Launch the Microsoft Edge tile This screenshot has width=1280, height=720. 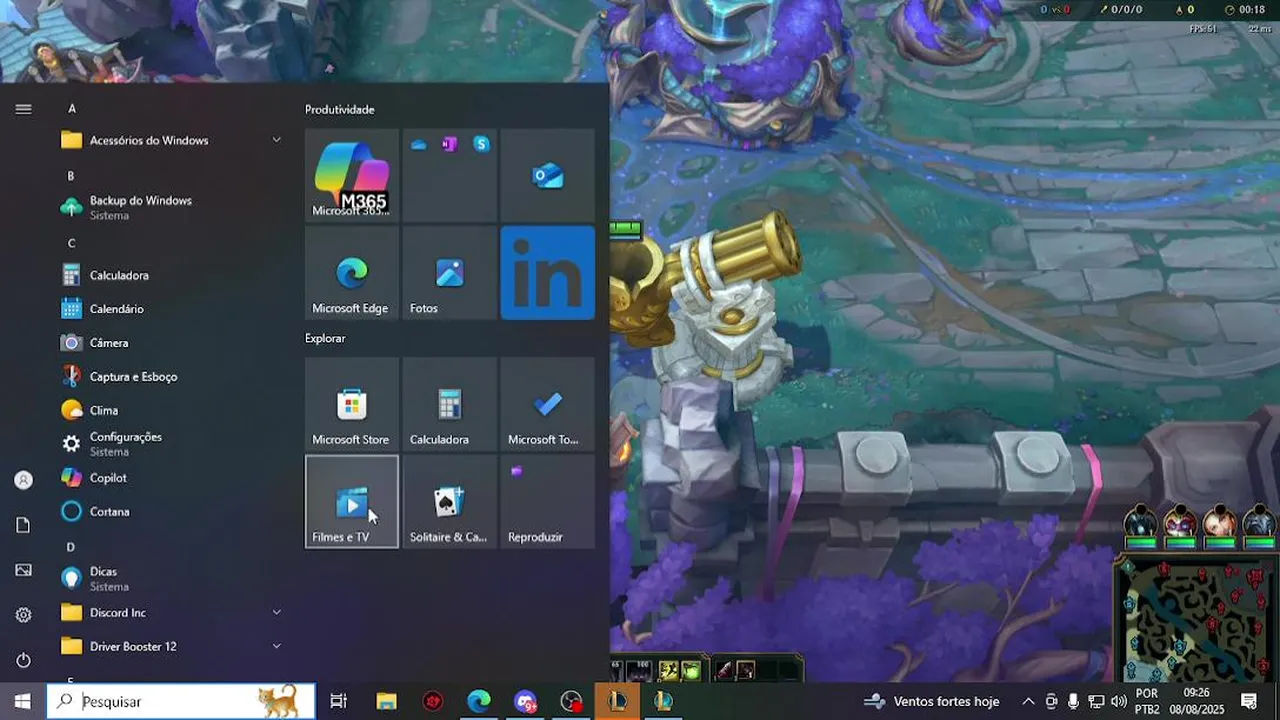point(351,273)
